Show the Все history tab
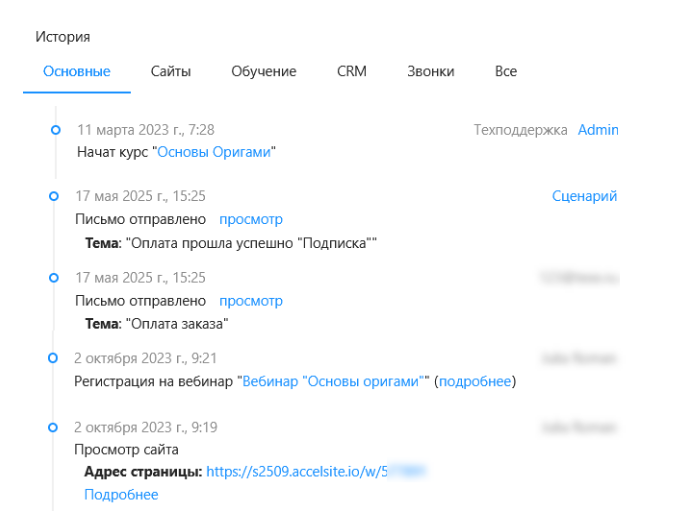686x532 pixels. point(506,71)
